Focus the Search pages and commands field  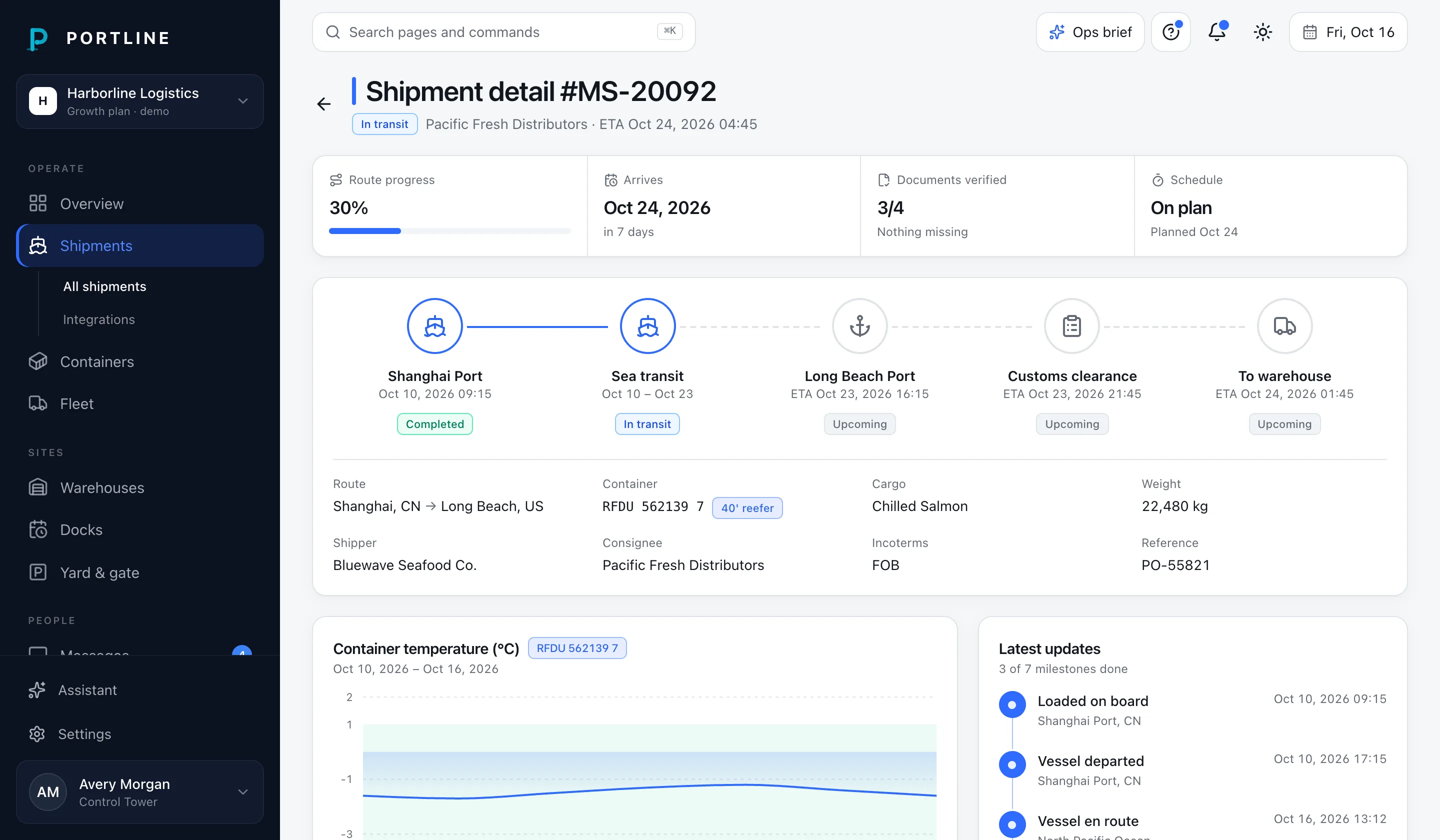(x=503, y=32)
